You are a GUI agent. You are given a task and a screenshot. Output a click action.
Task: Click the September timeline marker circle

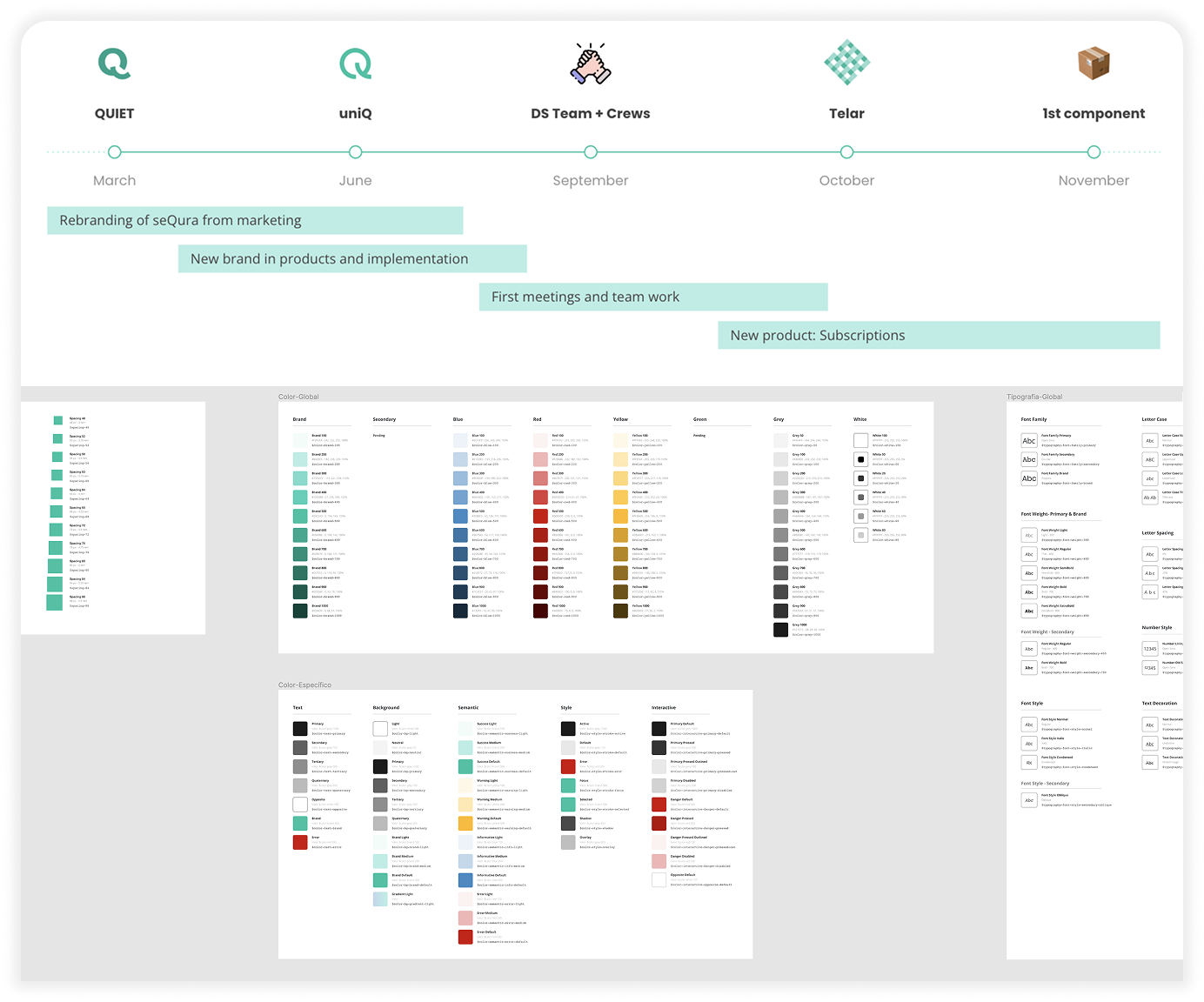click(x=591, y=152)
